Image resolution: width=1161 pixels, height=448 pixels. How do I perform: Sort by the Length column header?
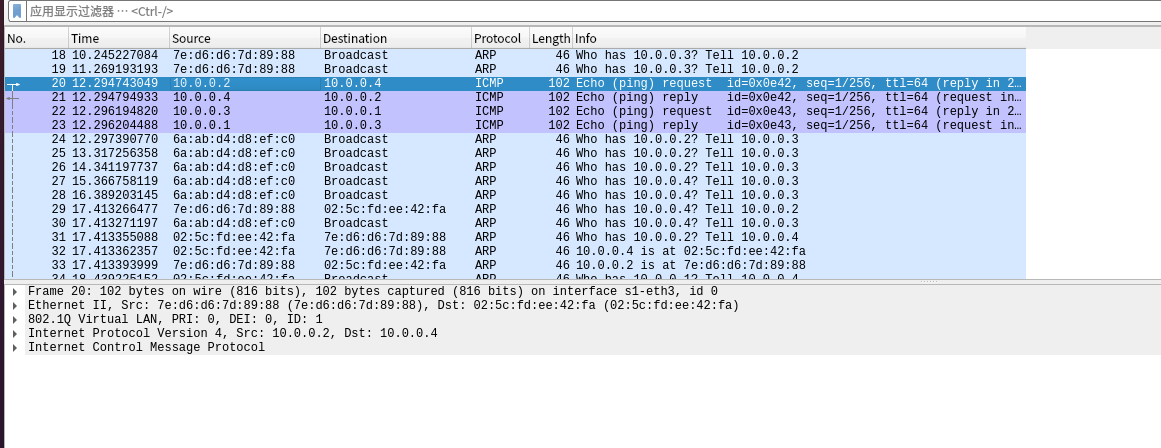[551, 39]
